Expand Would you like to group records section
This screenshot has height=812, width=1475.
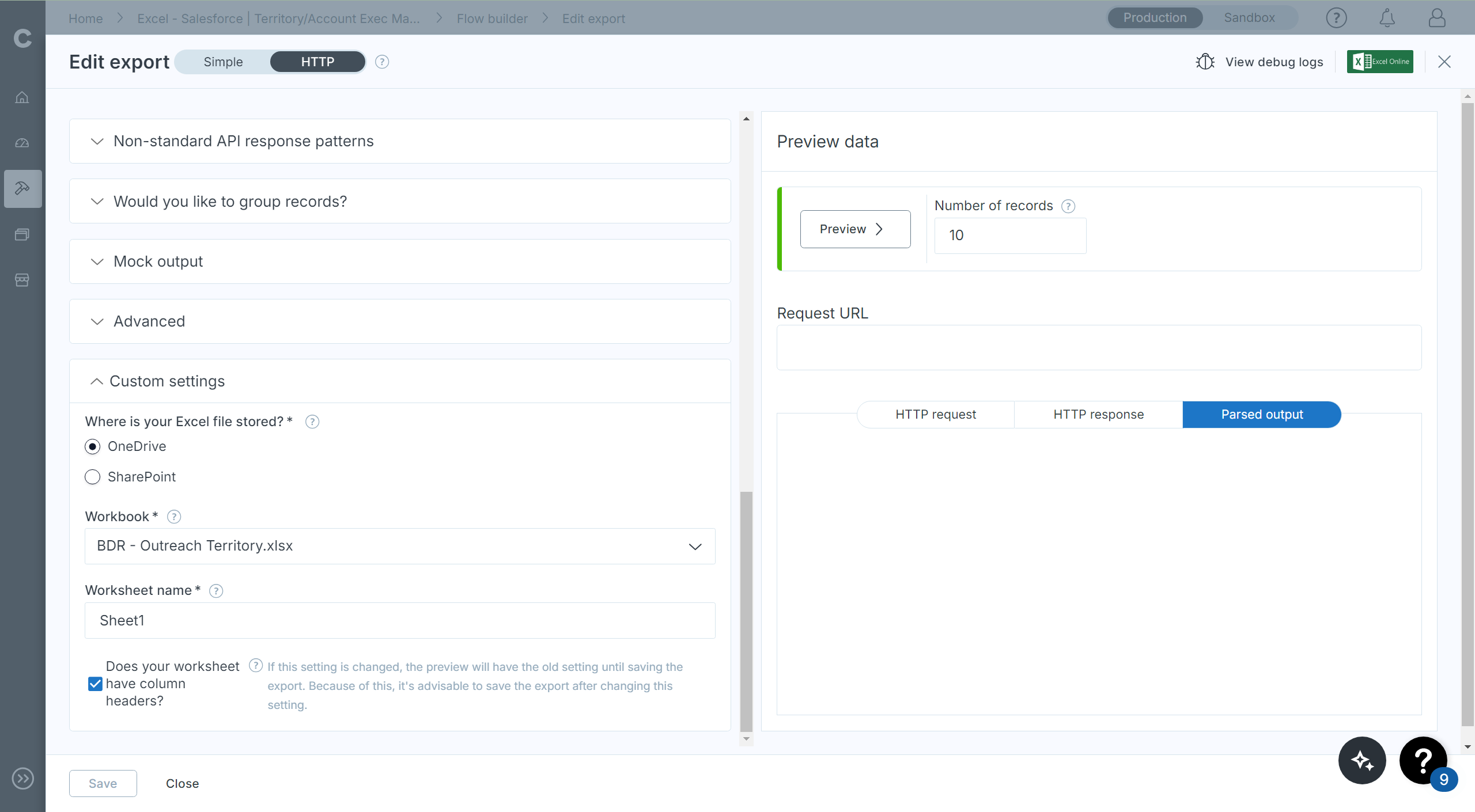[x=400, y=202]
